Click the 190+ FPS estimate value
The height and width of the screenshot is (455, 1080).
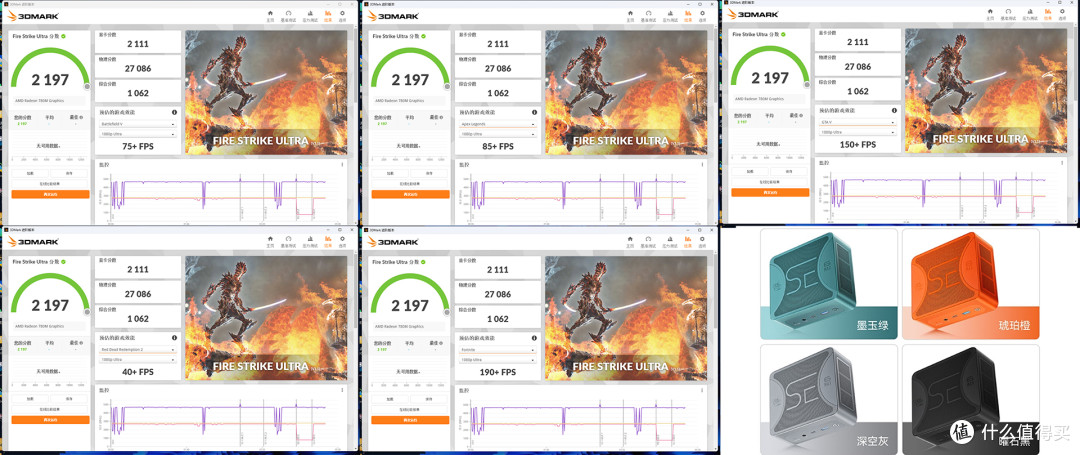(x=497, y=372)
